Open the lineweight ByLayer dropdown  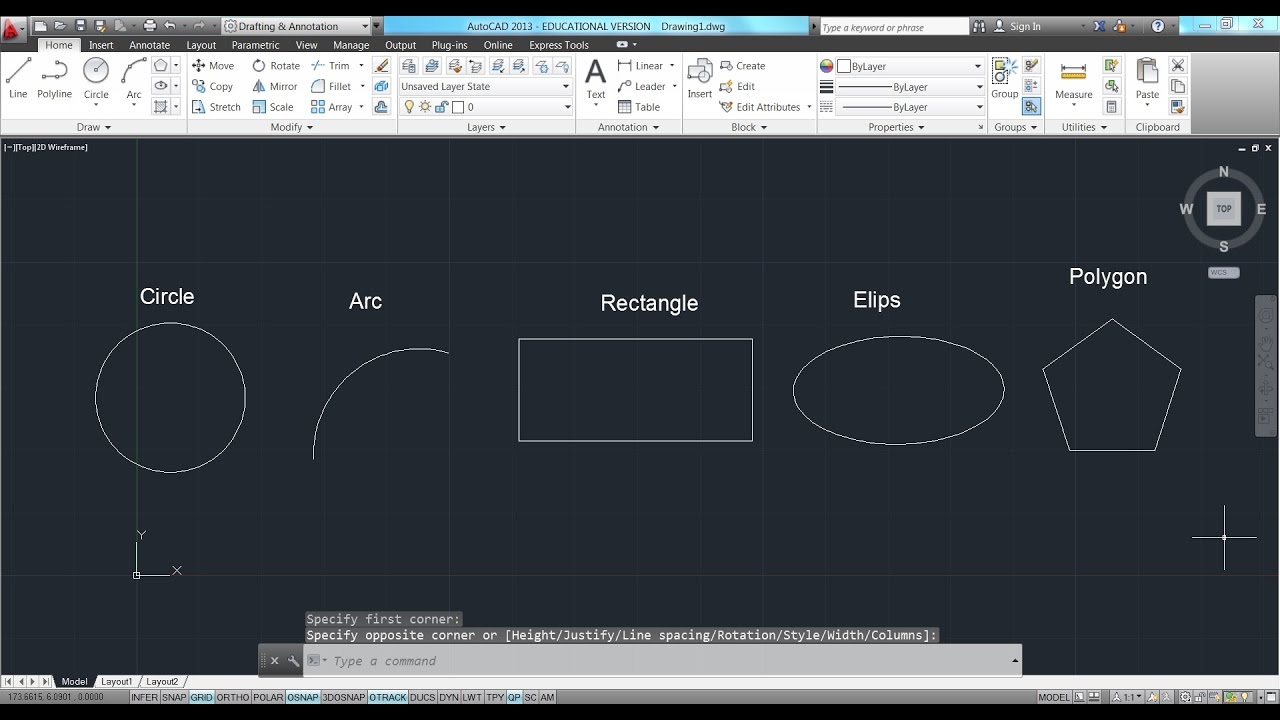911,87
